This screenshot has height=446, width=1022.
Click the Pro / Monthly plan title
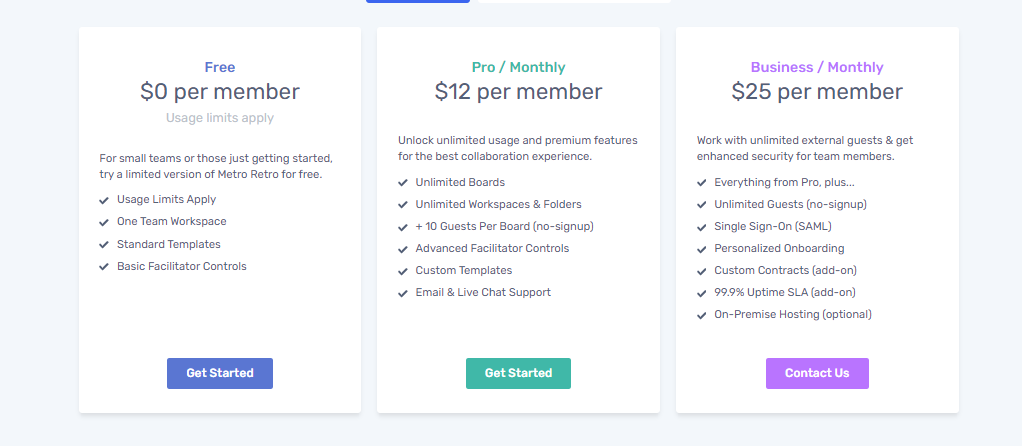pos(518,68)
